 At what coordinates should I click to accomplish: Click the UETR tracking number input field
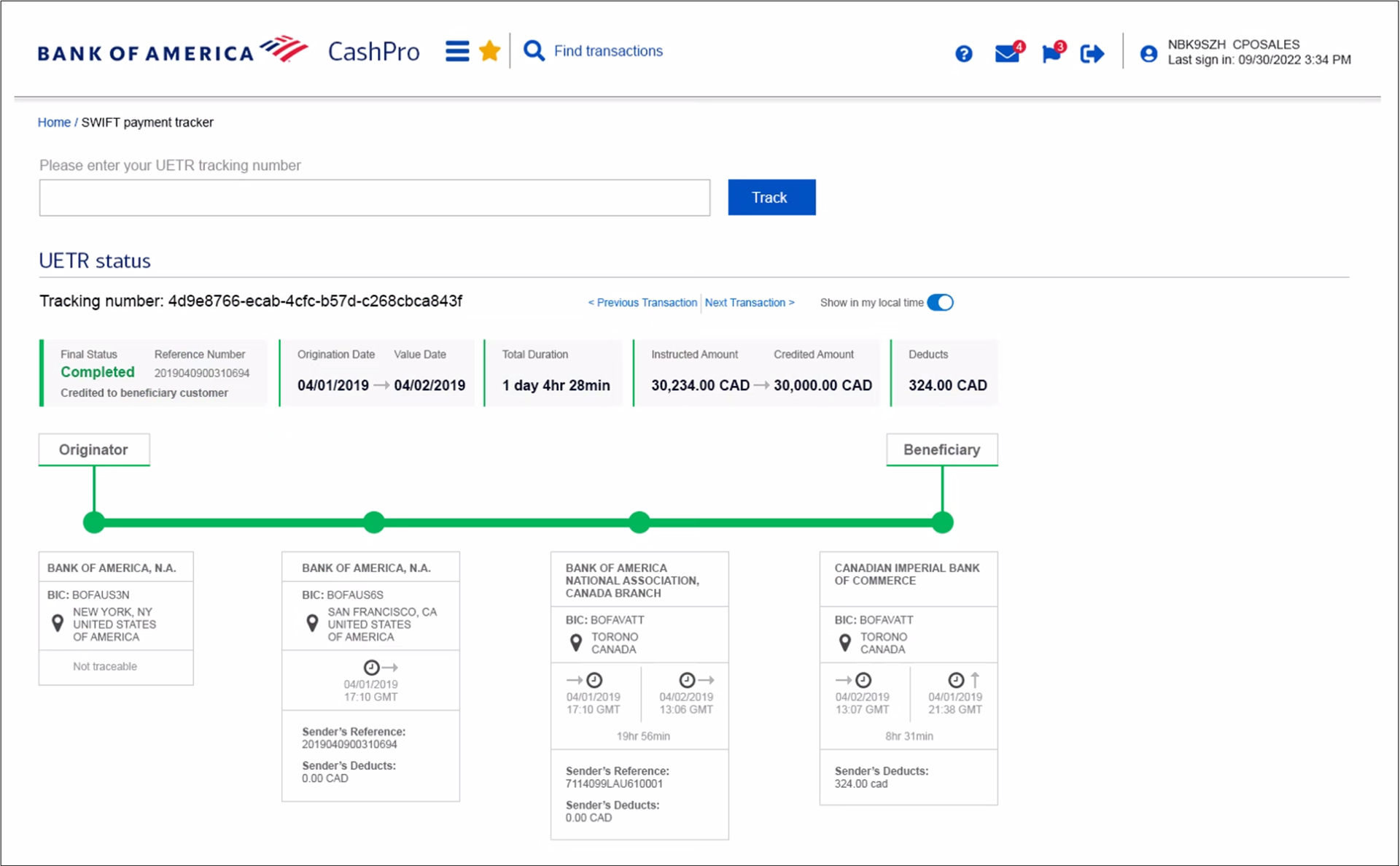click(x=375, y=198)
